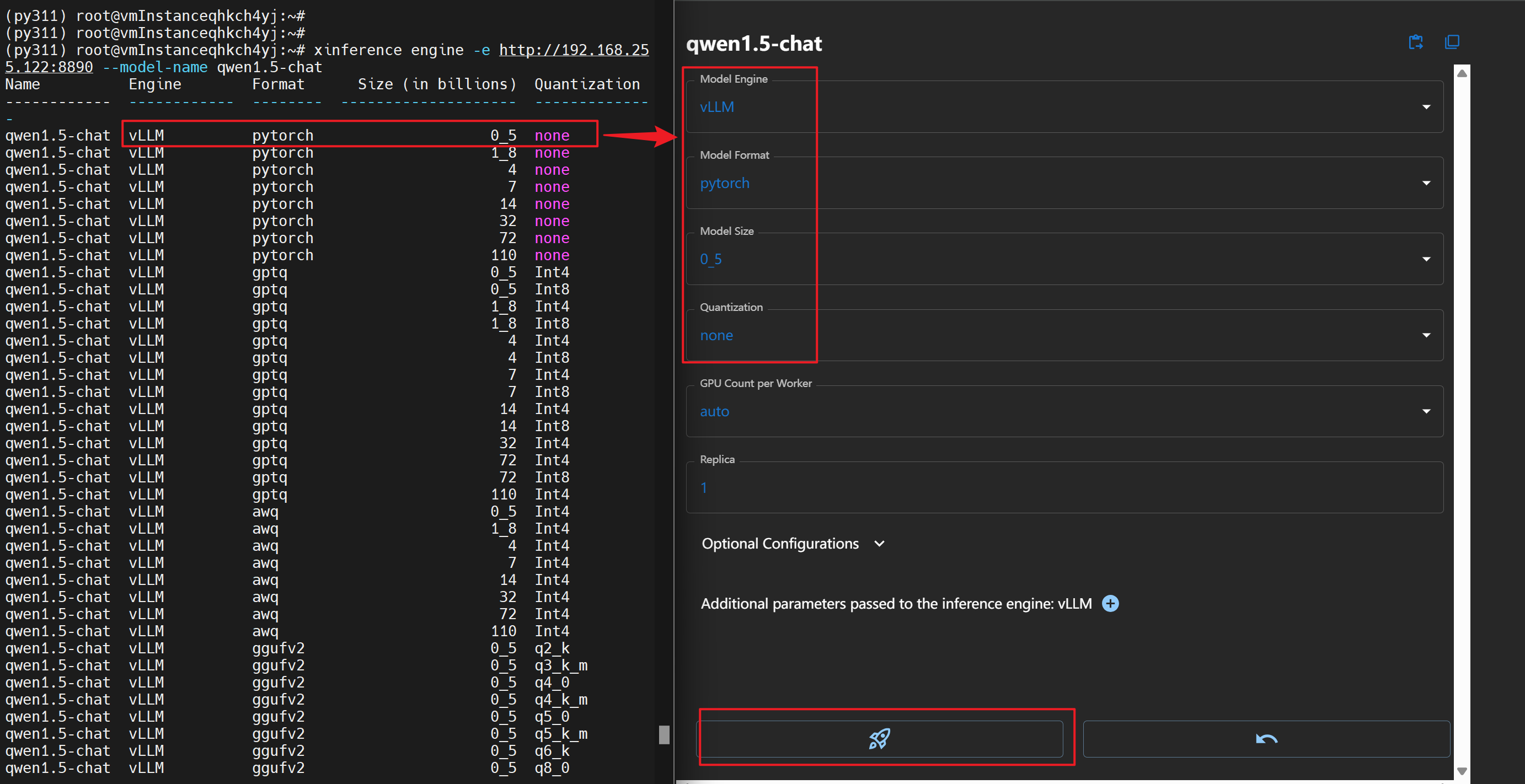Add inference engine parameter with plus icon
The width and height of the screenshot is (1525, 784).
(1110, 604)
